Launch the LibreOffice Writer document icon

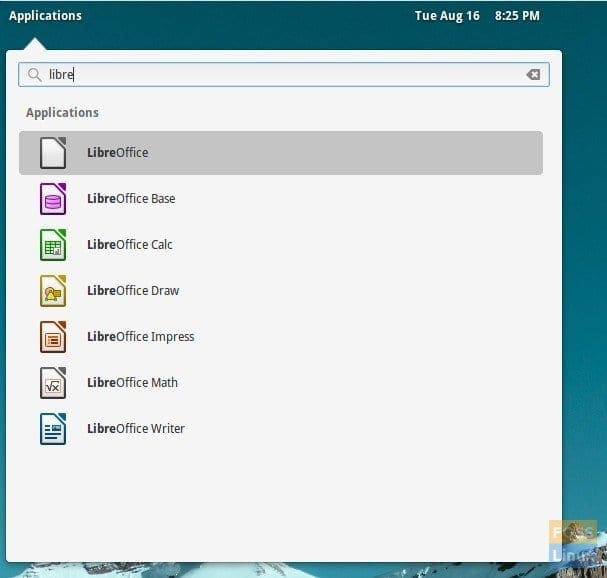coord(53,429)
